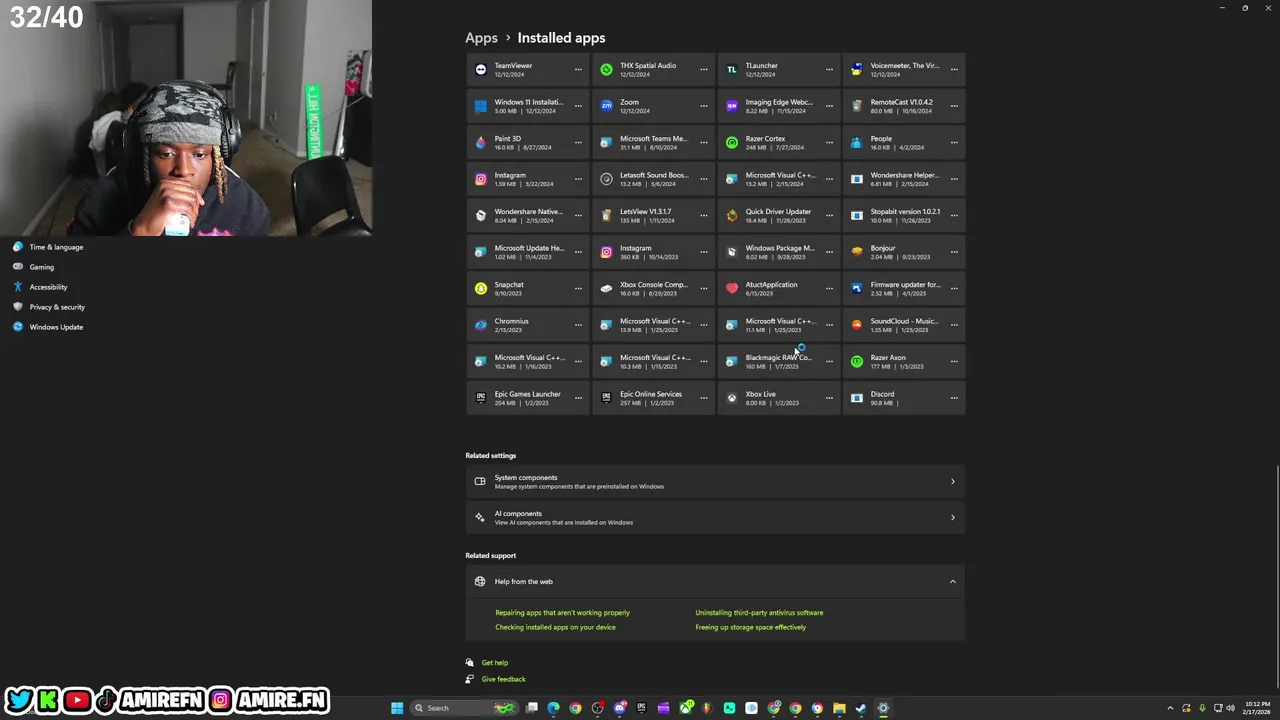Open Privacy & security settings

57,307
